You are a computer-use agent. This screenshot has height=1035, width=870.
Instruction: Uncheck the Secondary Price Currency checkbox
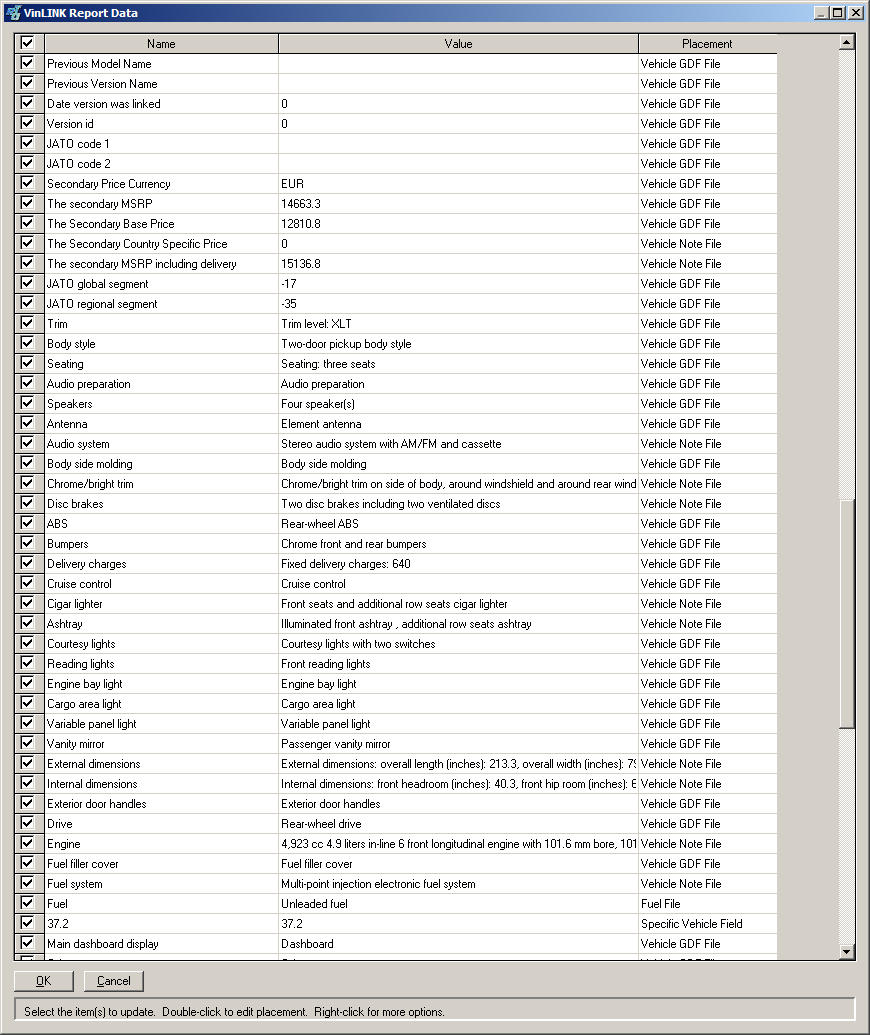click(27, 184)
